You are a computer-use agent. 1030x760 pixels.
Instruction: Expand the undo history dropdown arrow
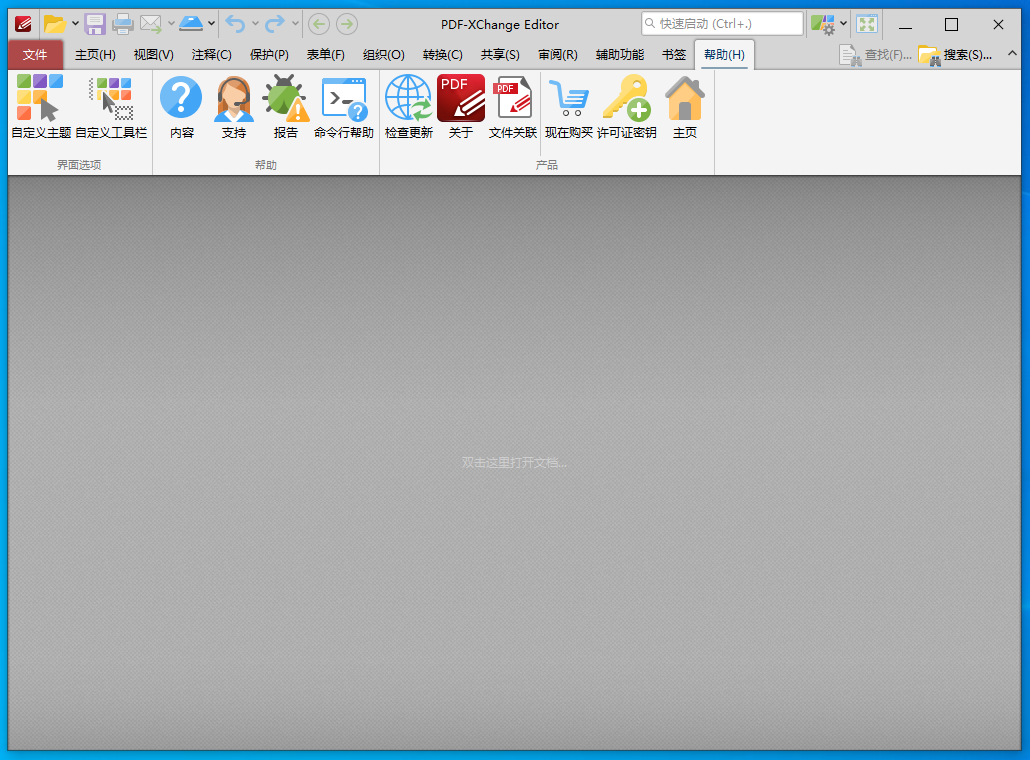click(x=255, y=24)
